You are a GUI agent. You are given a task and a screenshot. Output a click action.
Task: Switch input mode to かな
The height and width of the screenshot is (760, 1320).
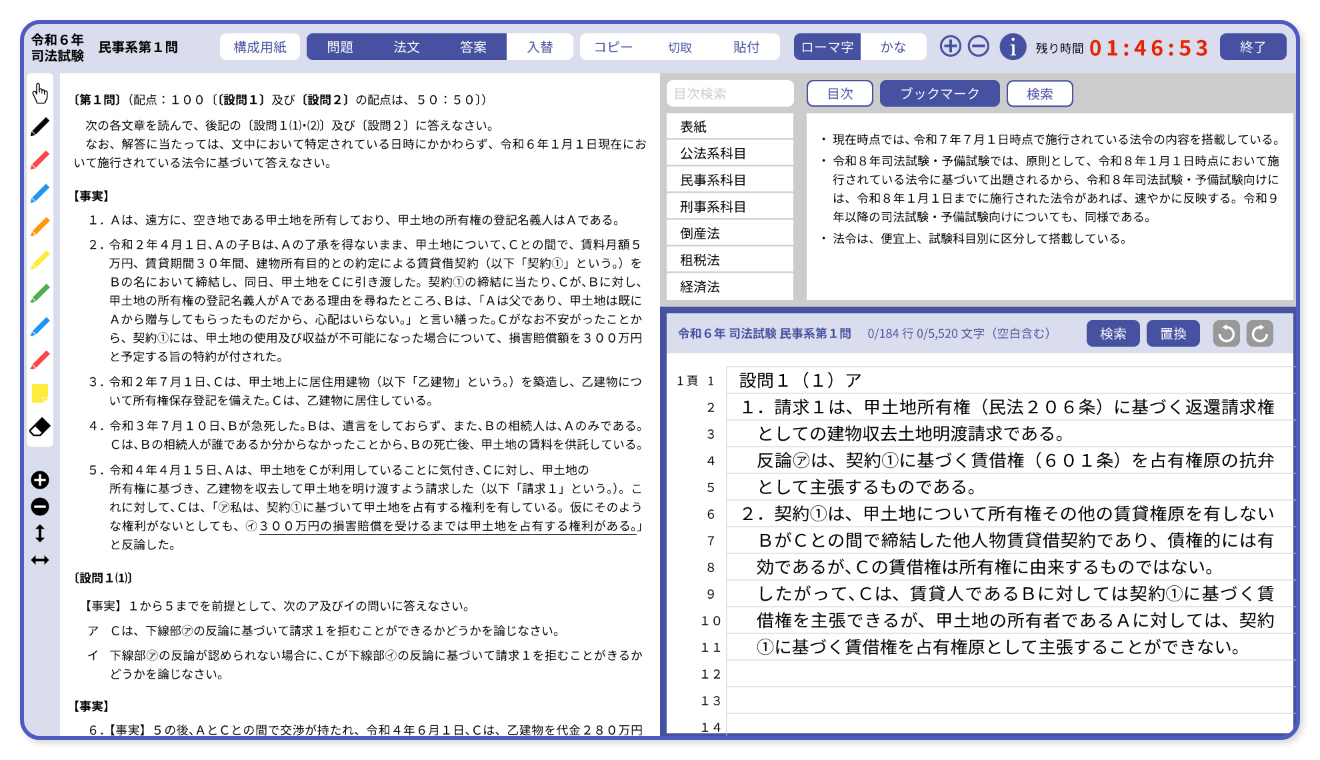click(x=893, y=47)
